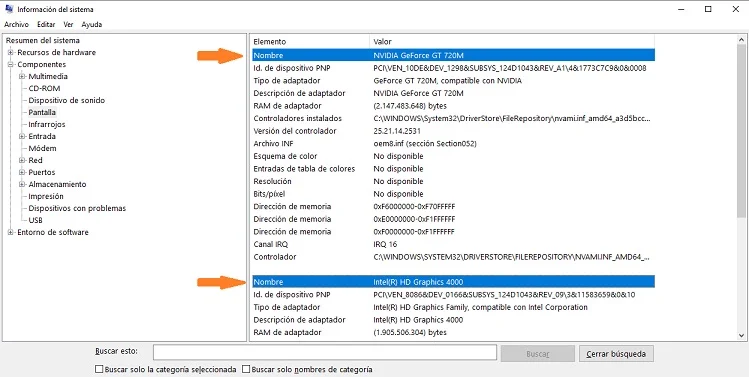Open the Ayuda menu
Viewport: 749px width, 377px height.
pos(91,24)
